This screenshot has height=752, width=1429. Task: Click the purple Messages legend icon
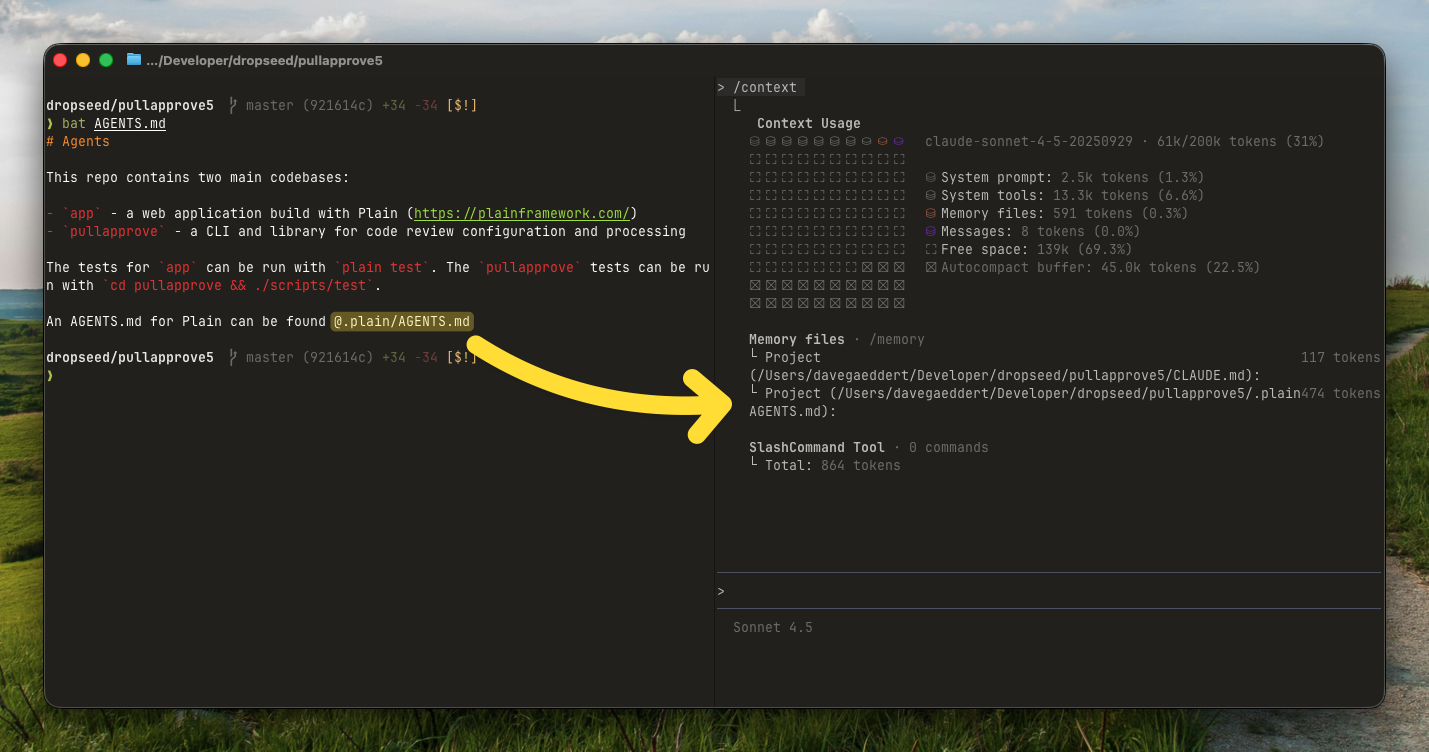click(x=931, y=232)
